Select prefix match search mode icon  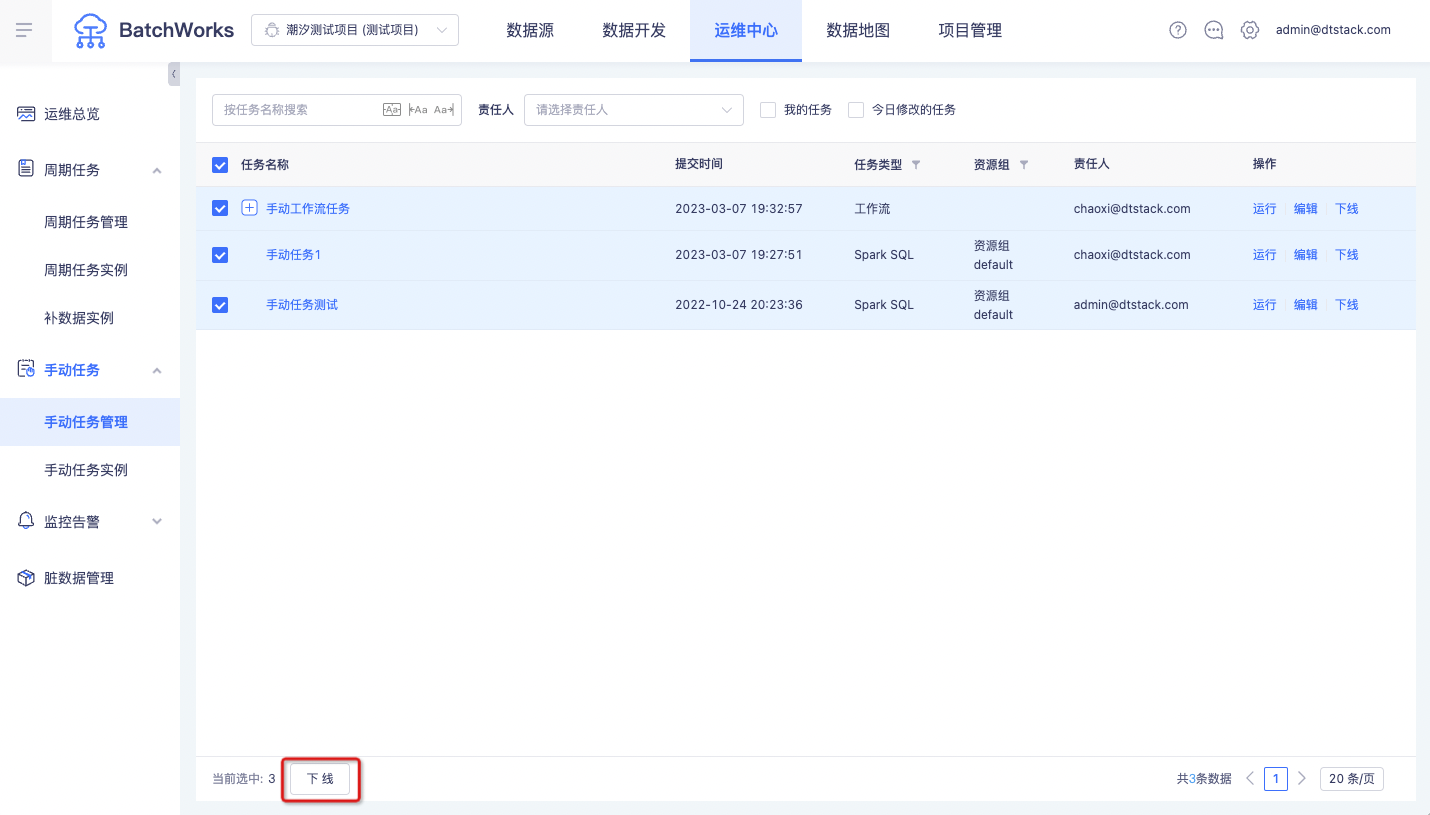pos(418,110)
